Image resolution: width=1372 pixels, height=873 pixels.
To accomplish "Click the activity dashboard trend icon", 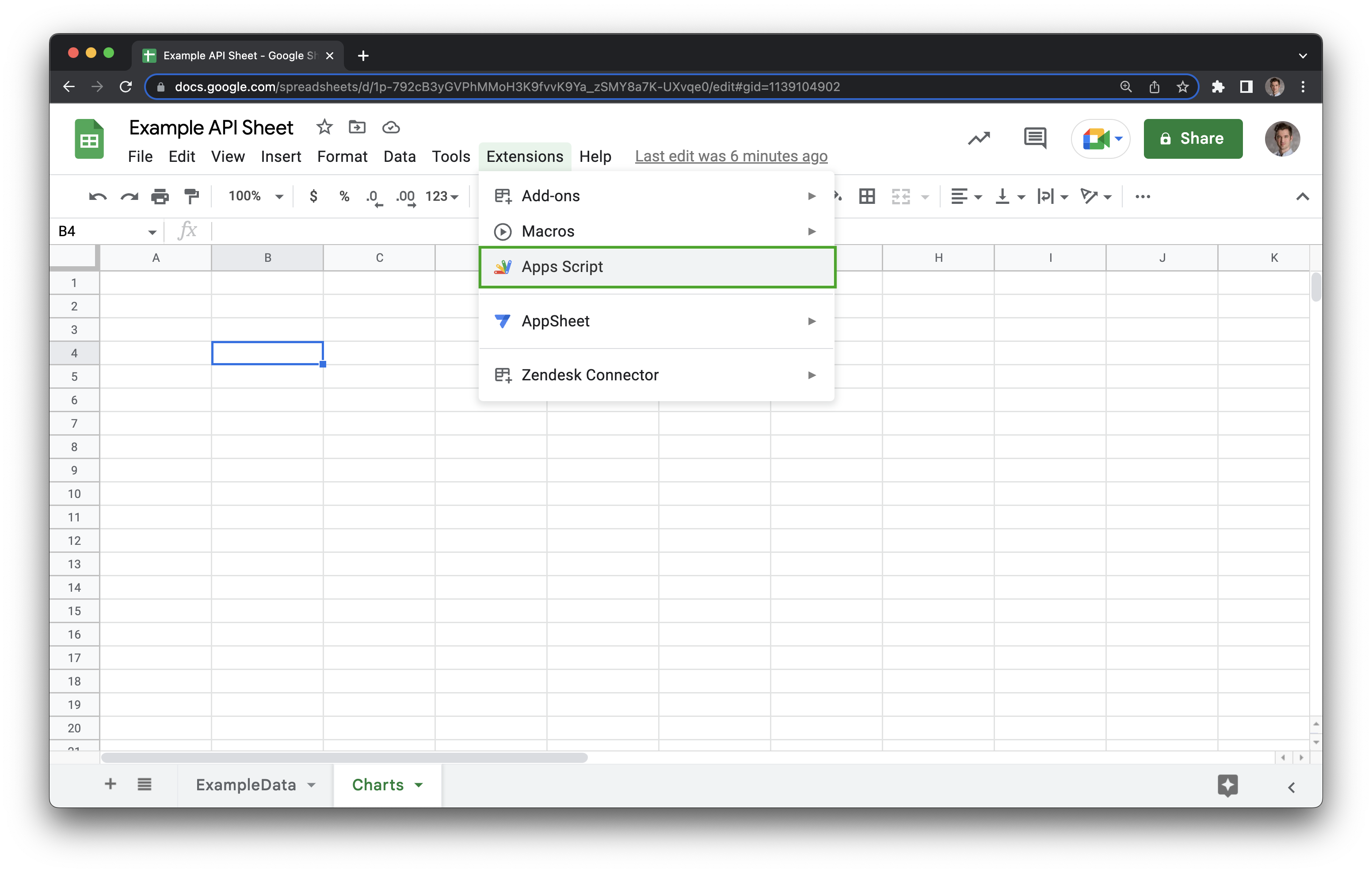I will pyautogui.click(x=978, y=138).
